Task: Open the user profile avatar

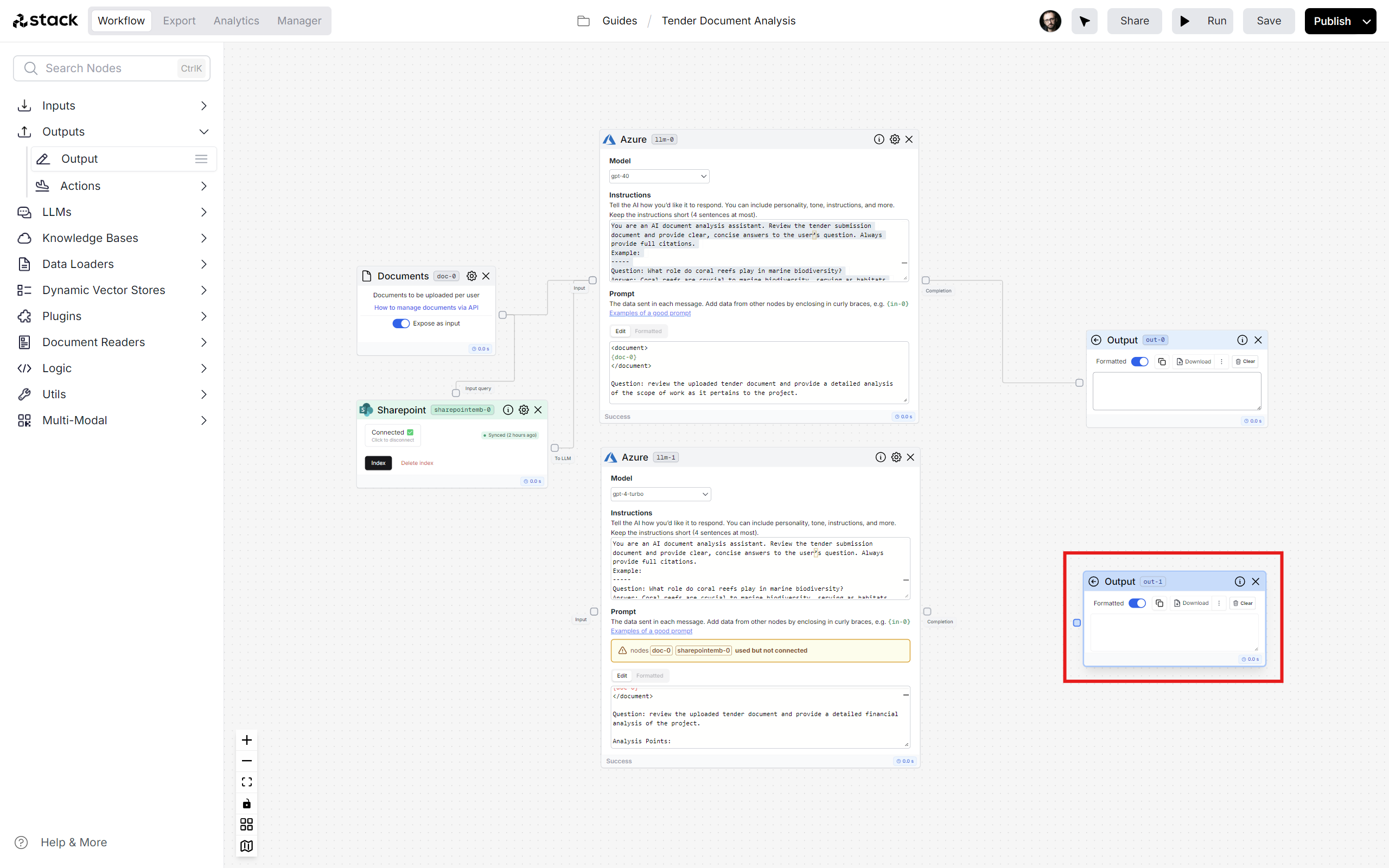Action: (x=1050, y=21)
